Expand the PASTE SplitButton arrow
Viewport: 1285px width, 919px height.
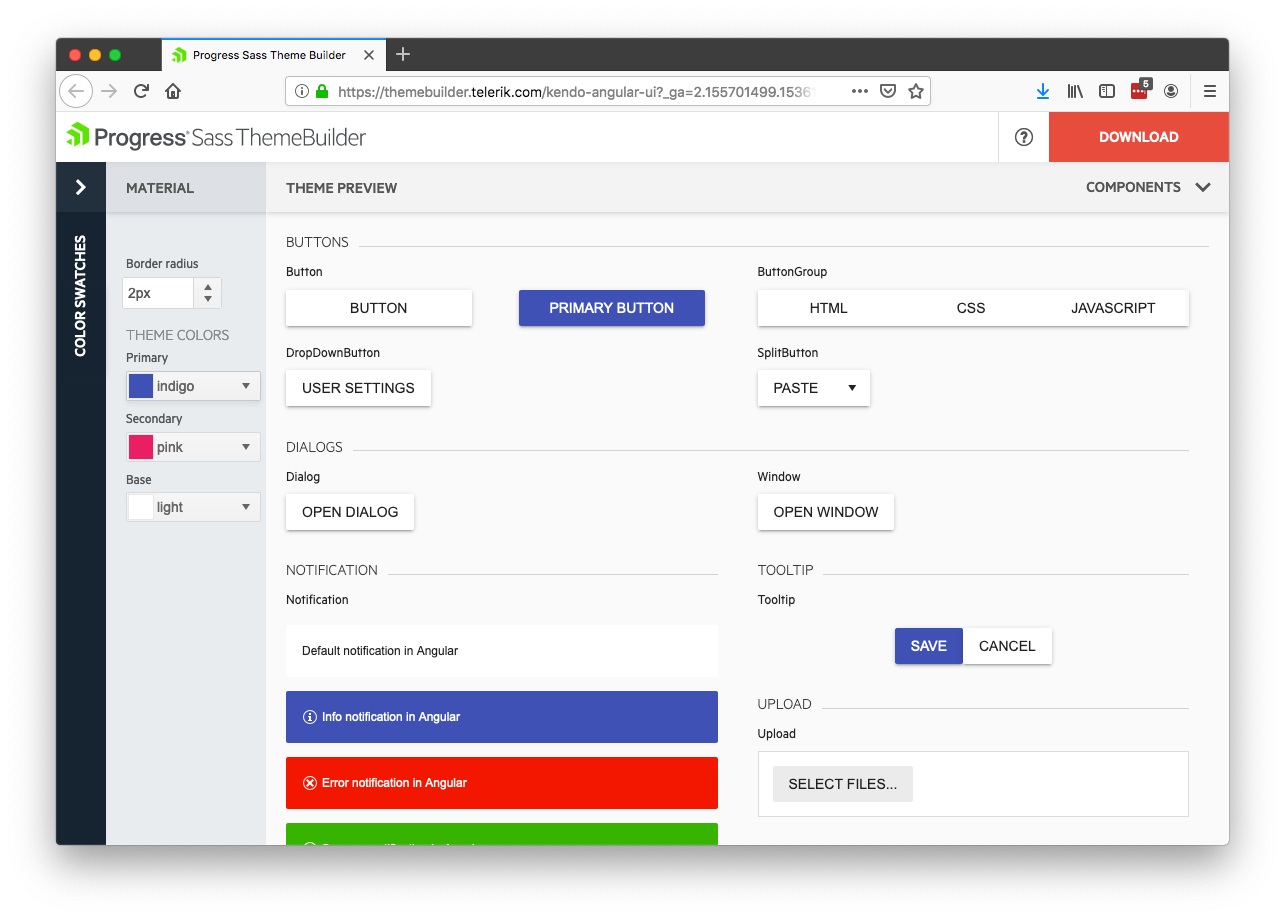pos(851,387)
